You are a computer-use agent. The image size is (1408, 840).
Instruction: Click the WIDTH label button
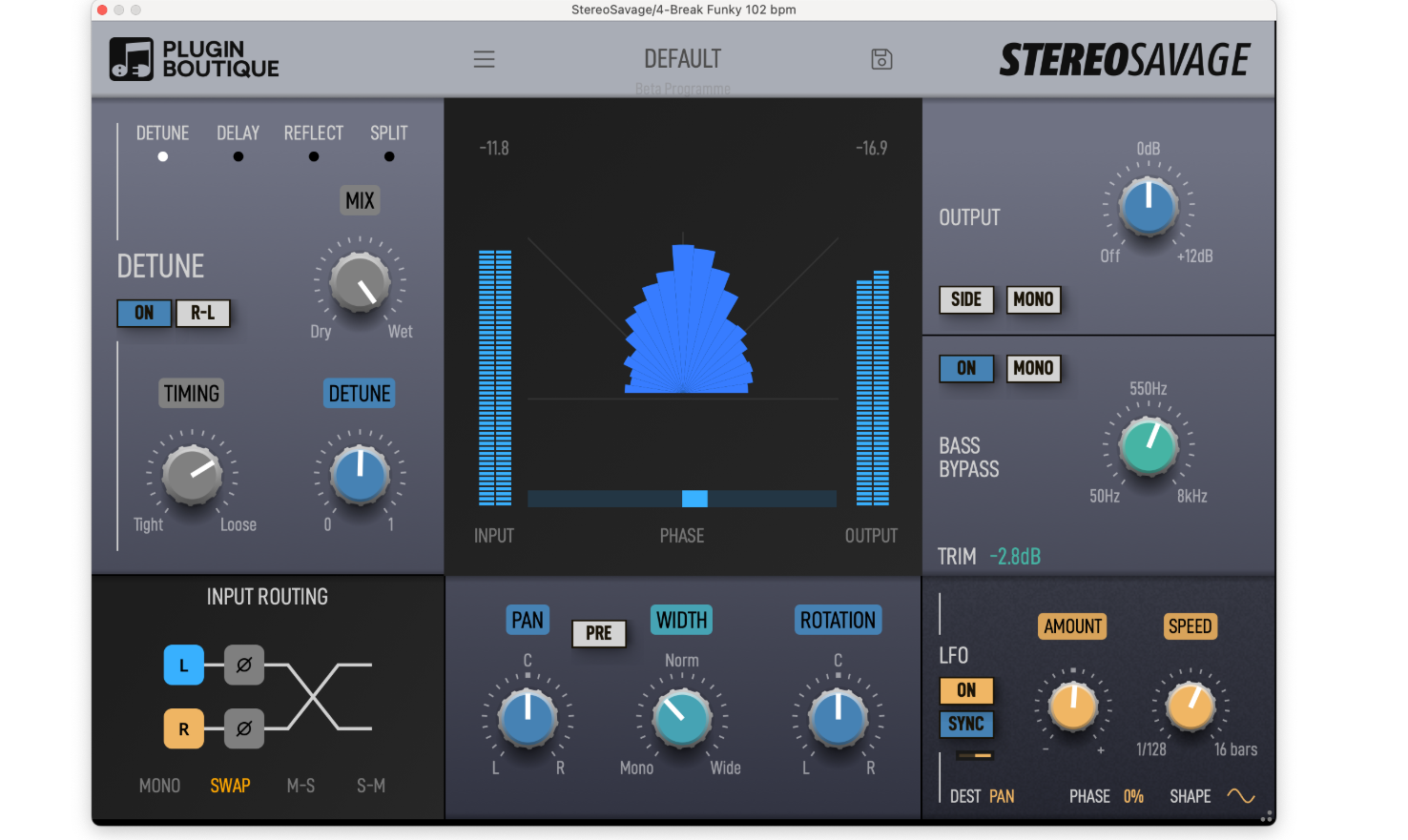682,620
